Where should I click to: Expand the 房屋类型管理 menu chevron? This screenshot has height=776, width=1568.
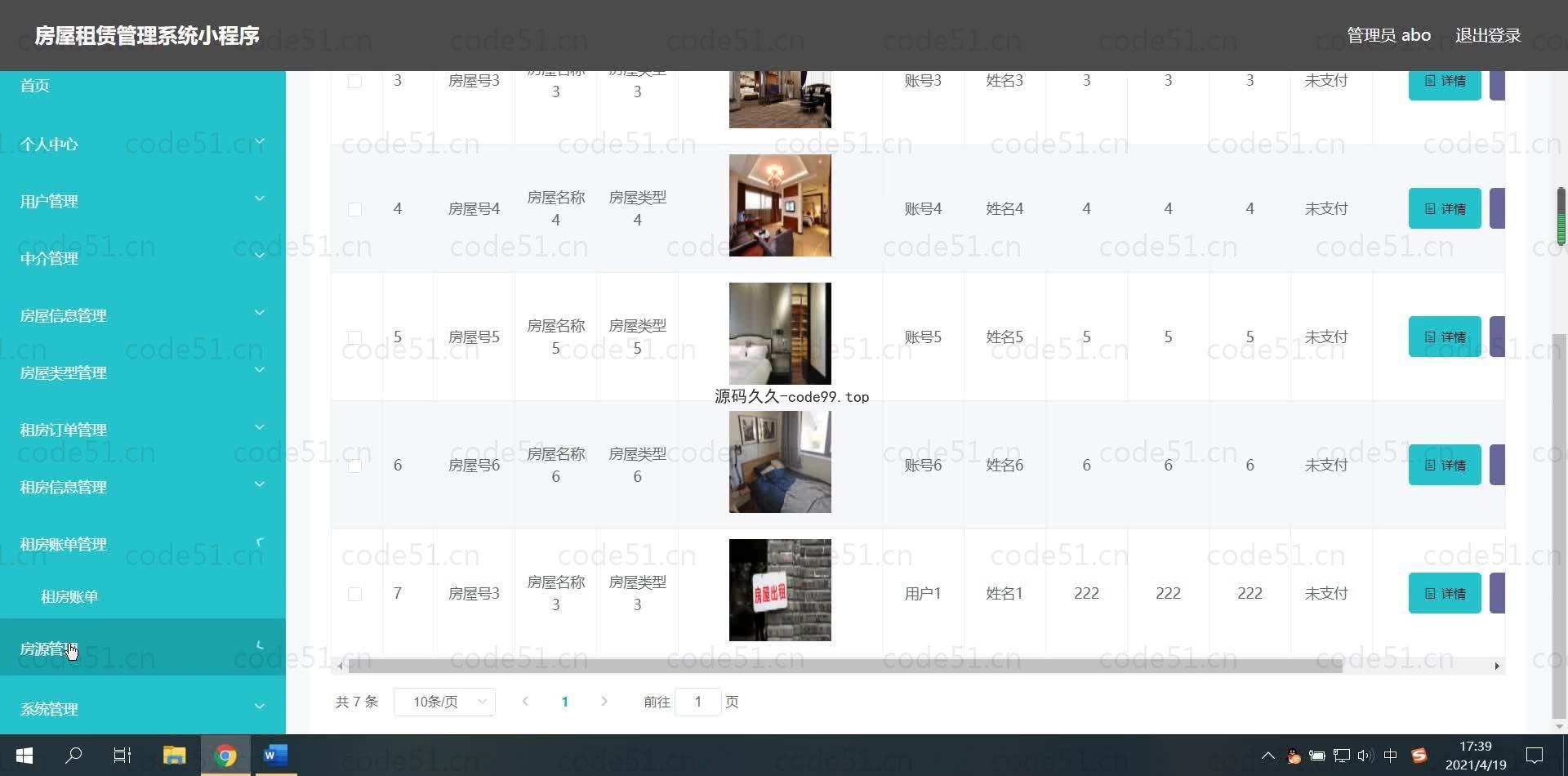point(260,370)
